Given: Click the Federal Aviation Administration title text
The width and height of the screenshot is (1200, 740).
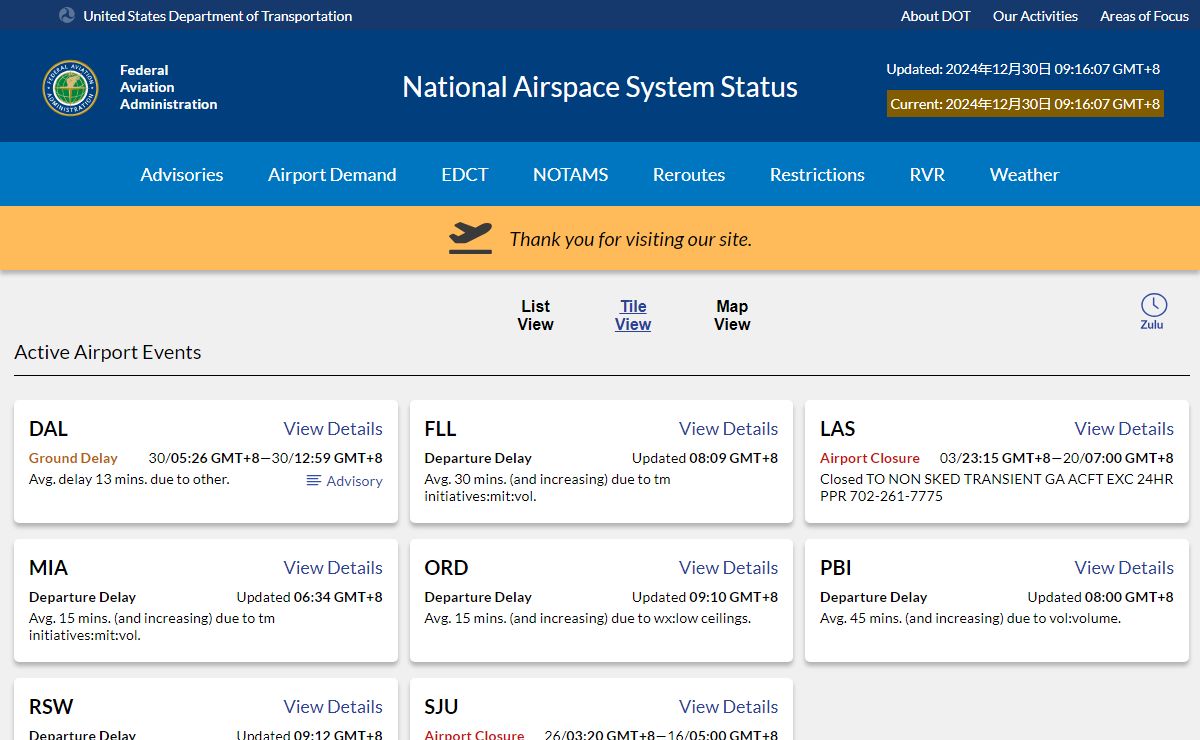Looking at the screenshot, I should pos(168,87).
